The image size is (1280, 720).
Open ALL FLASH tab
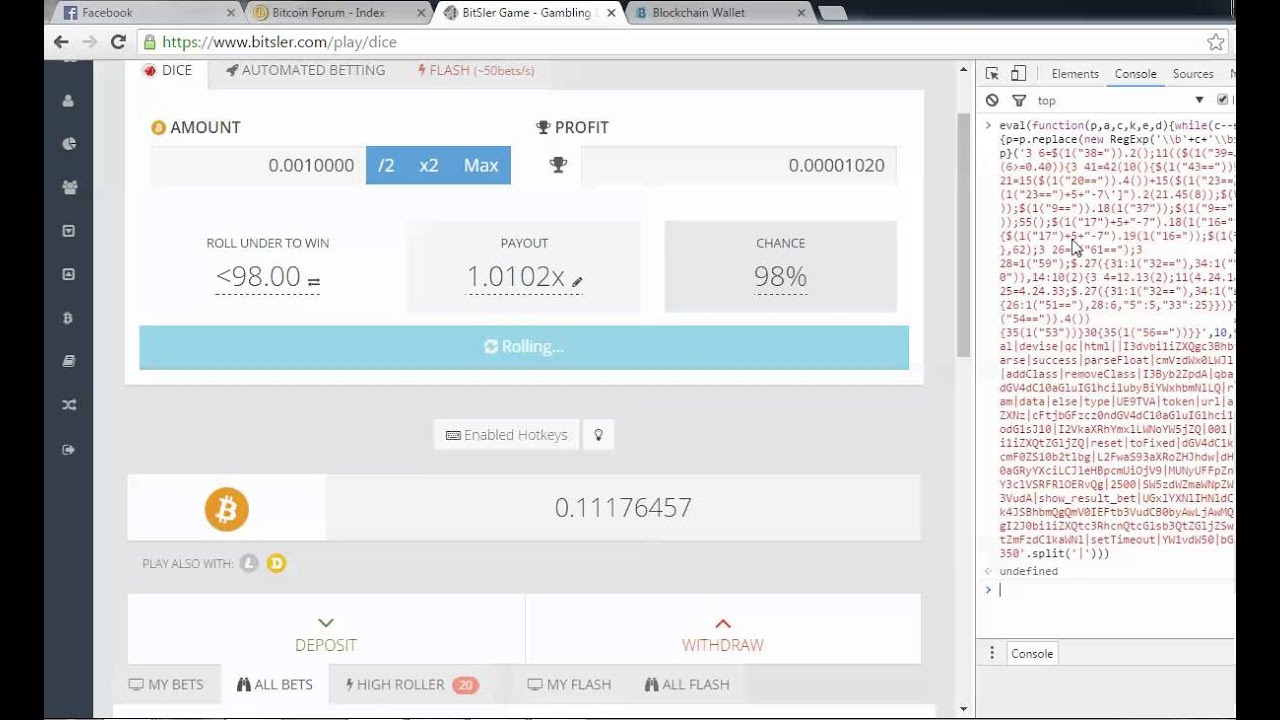(x=687, y=685)
